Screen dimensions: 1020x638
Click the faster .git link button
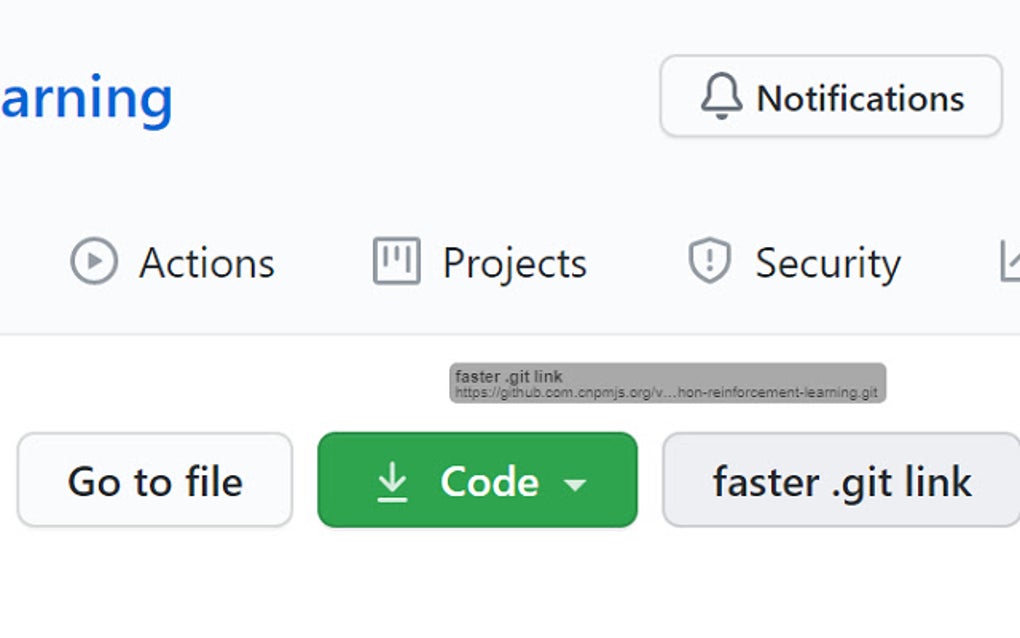841,480
